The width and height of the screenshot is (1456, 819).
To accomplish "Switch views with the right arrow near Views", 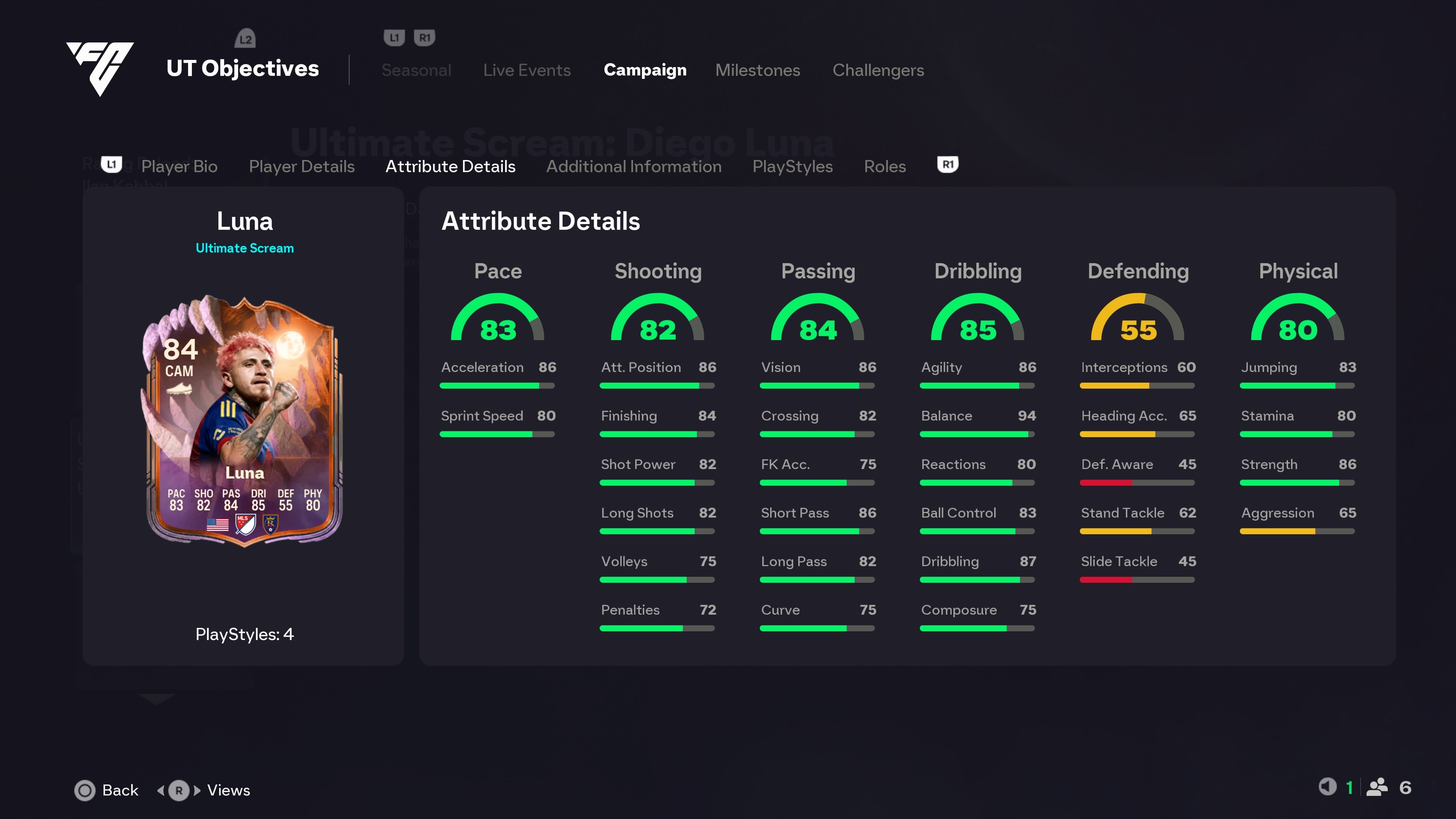I will pyautogui.click(x=197, y=790).
